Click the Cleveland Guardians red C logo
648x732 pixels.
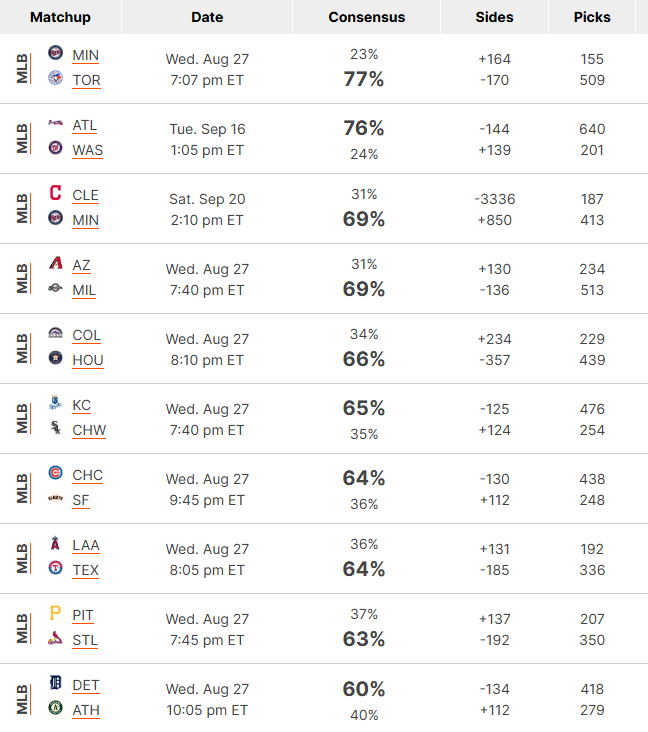tap(56, 192)
